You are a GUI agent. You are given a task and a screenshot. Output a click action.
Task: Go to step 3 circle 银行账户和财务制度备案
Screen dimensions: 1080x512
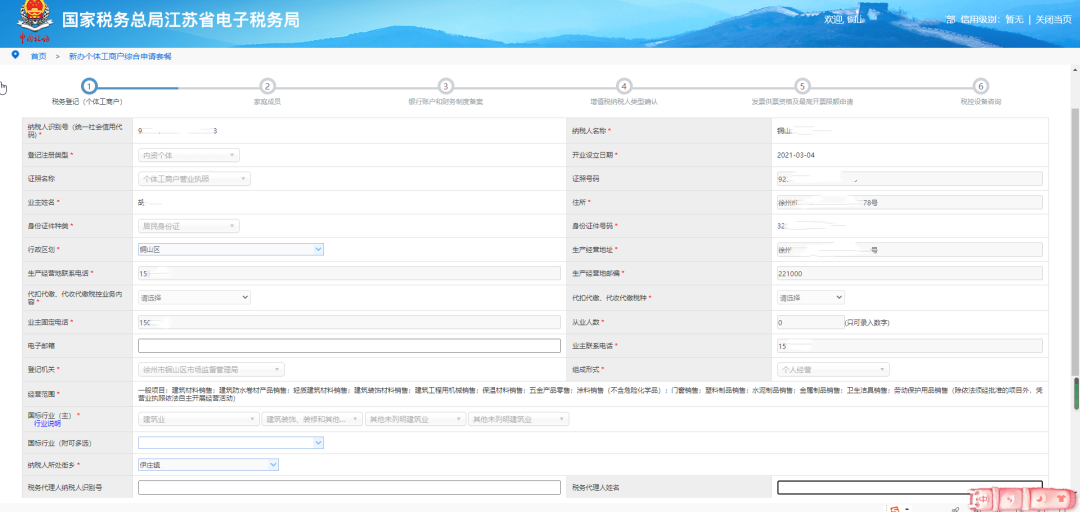446,86
